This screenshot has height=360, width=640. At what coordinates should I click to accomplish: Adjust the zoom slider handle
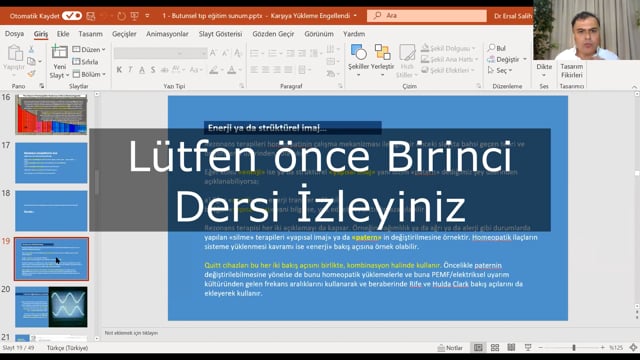click(574, 347)
